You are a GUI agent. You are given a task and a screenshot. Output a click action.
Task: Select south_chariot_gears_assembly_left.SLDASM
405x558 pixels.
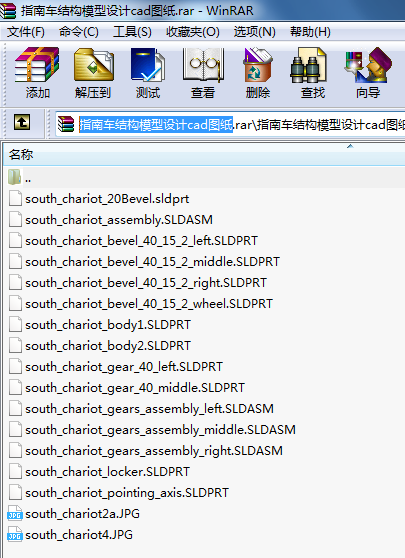[149, 409]
